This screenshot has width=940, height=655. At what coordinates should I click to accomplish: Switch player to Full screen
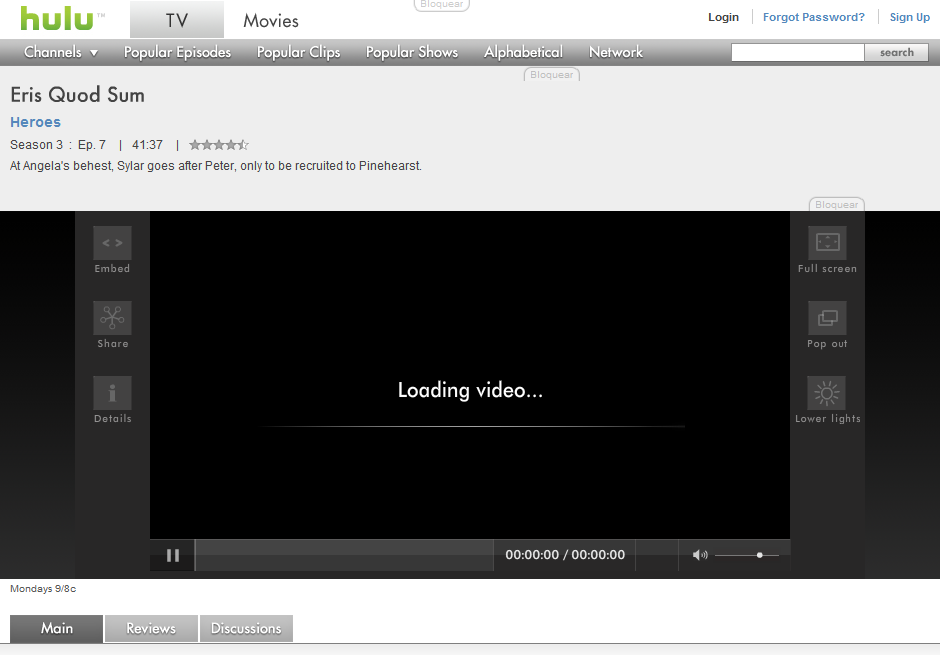click(827, 243)
